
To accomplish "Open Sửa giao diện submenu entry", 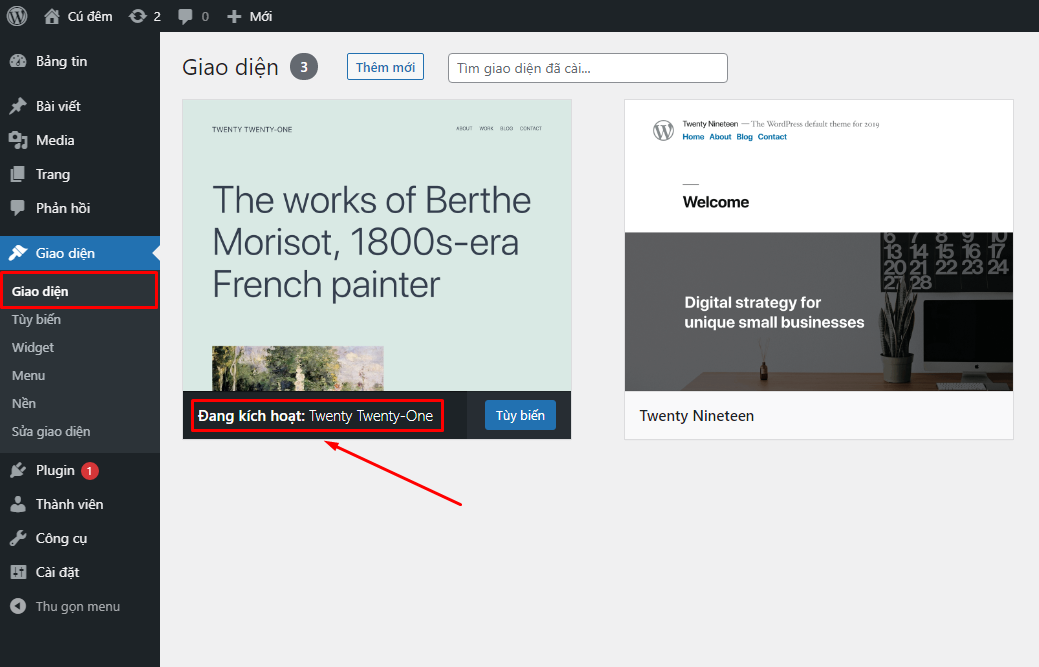I will pyautogui.click(x=51, y=431).
